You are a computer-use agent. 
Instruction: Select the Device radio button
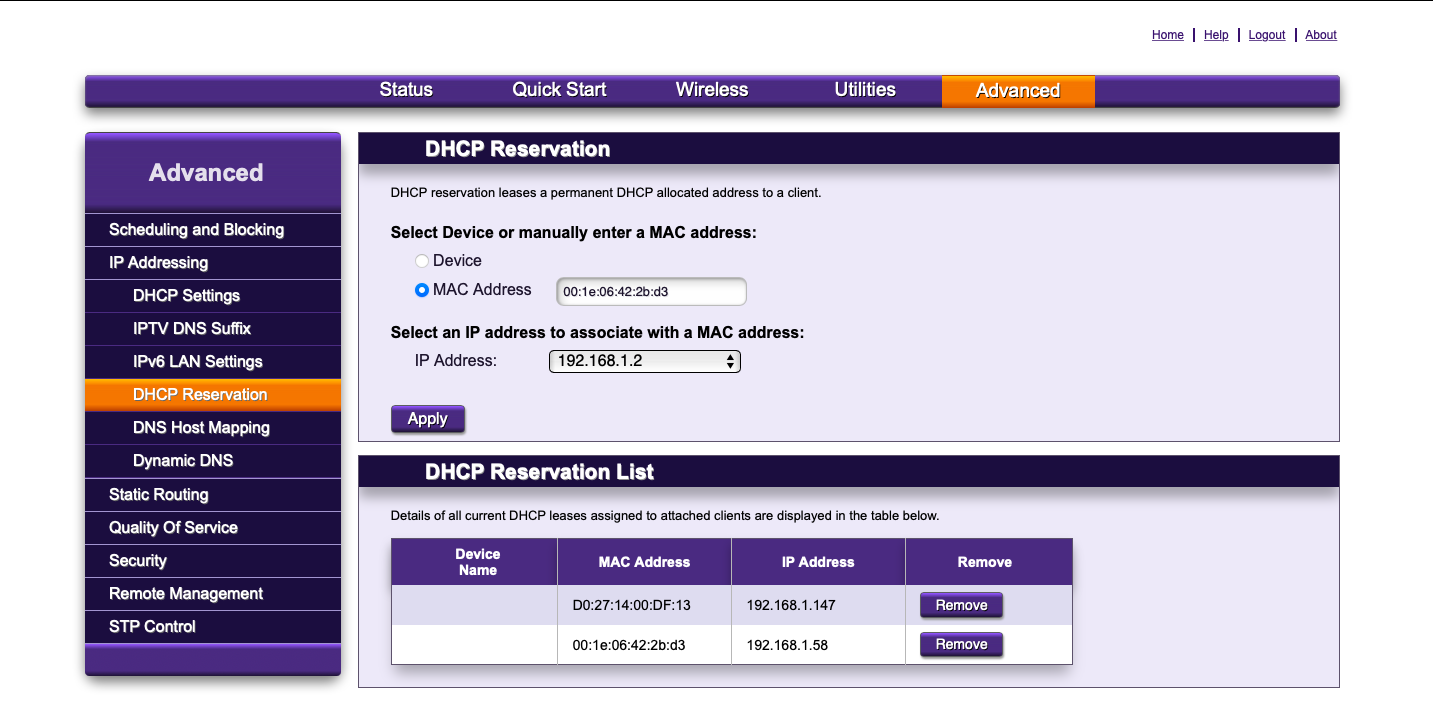422,261
